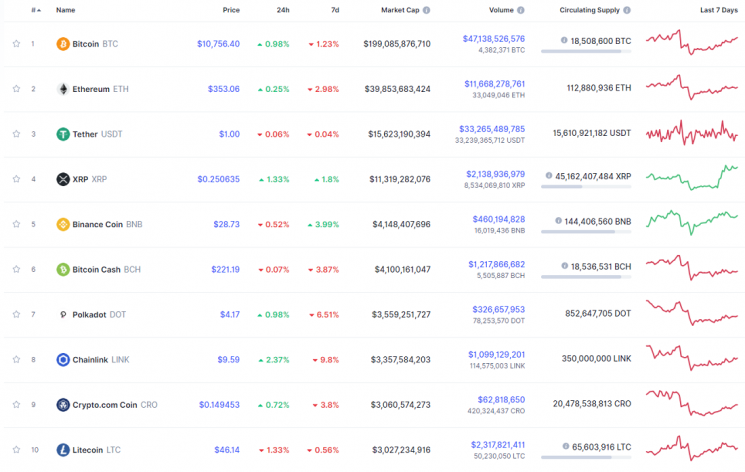Open XRP price link $0.250635
This screenshot has height=472, width=745.
[219, 179]
